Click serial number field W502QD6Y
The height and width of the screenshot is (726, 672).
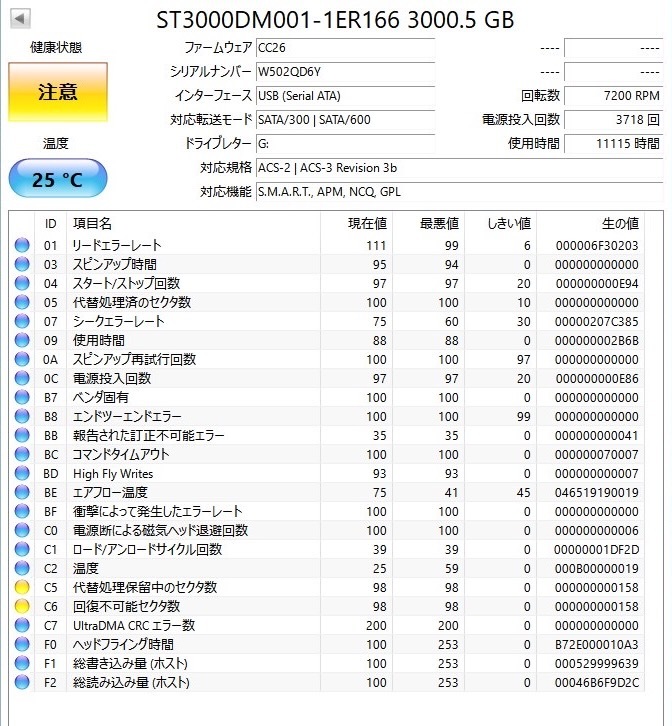point(345,72)
